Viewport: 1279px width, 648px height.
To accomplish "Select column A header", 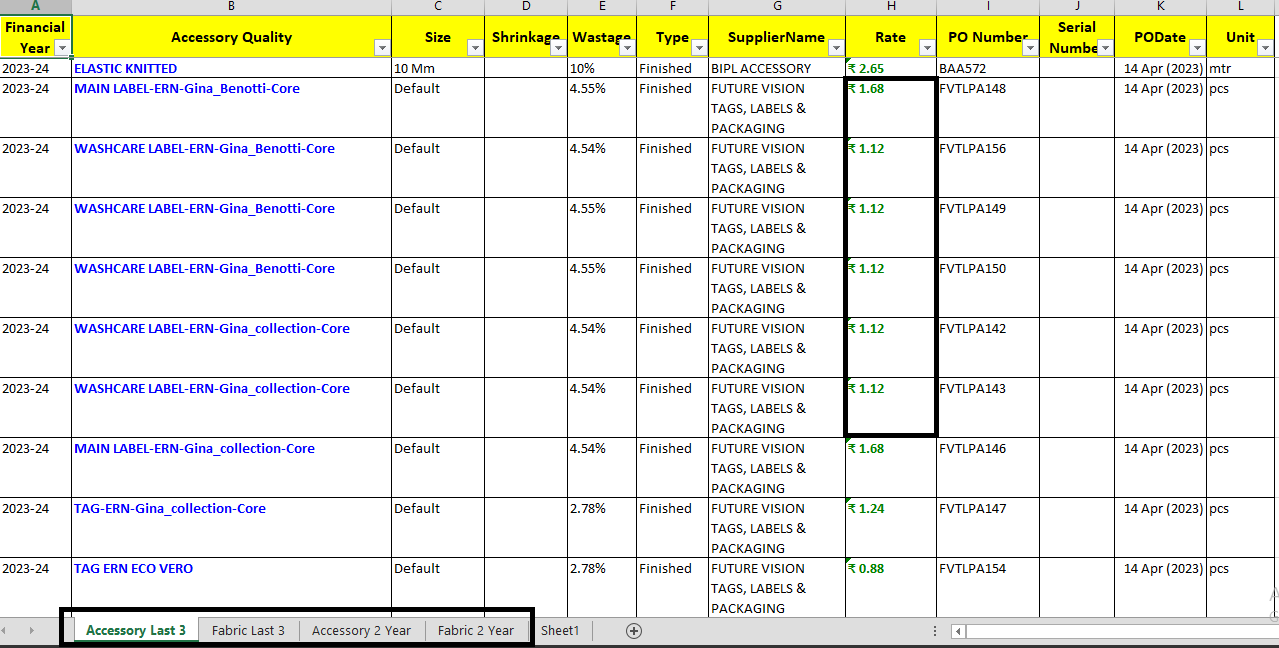I will pyautogui.click(x=36, y=7).
